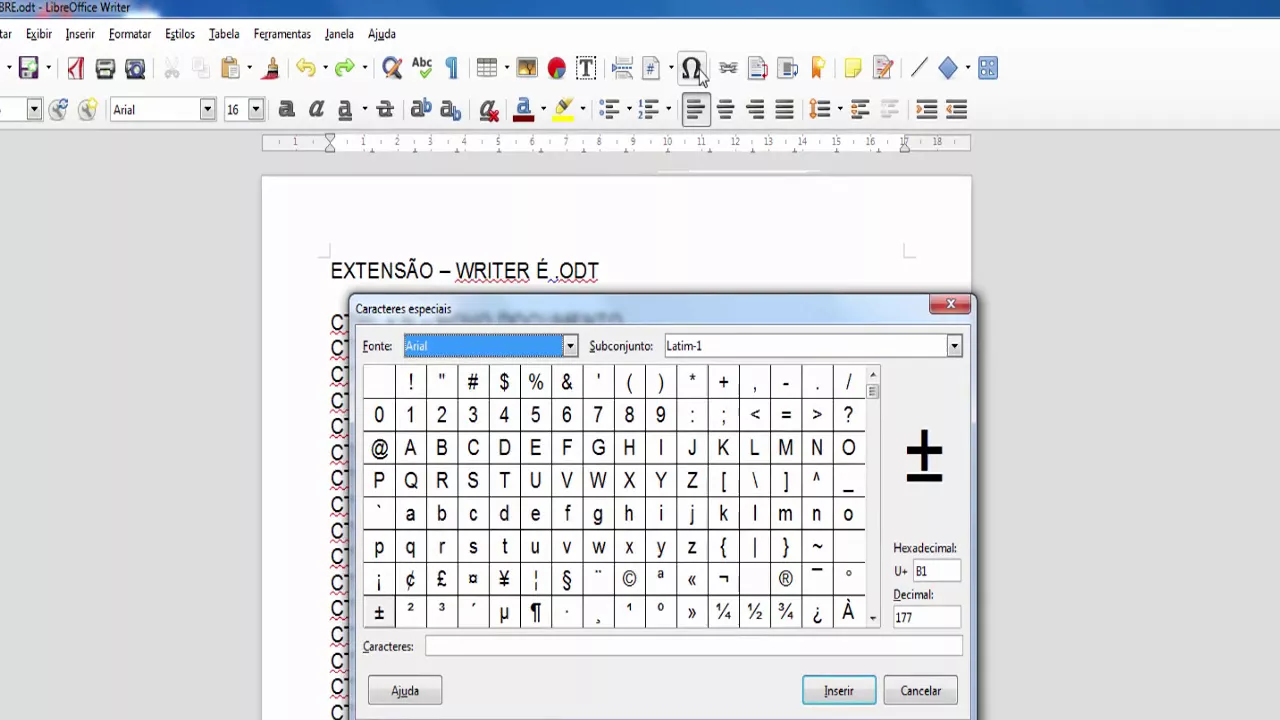Open the Tabela menu

point(224,34)
